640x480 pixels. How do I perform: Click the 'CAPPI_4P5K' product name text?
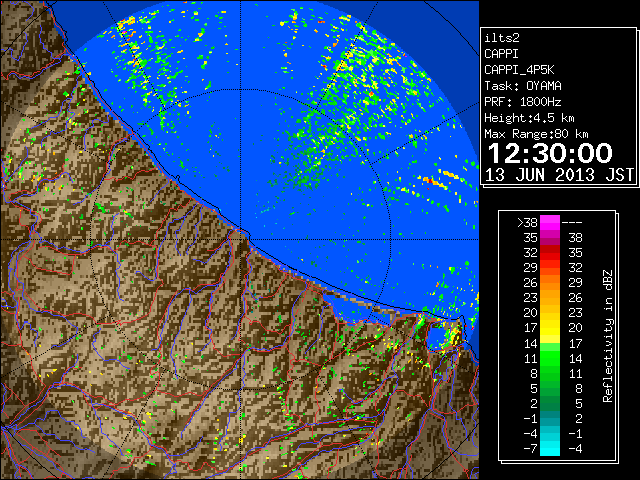point(519,70)
